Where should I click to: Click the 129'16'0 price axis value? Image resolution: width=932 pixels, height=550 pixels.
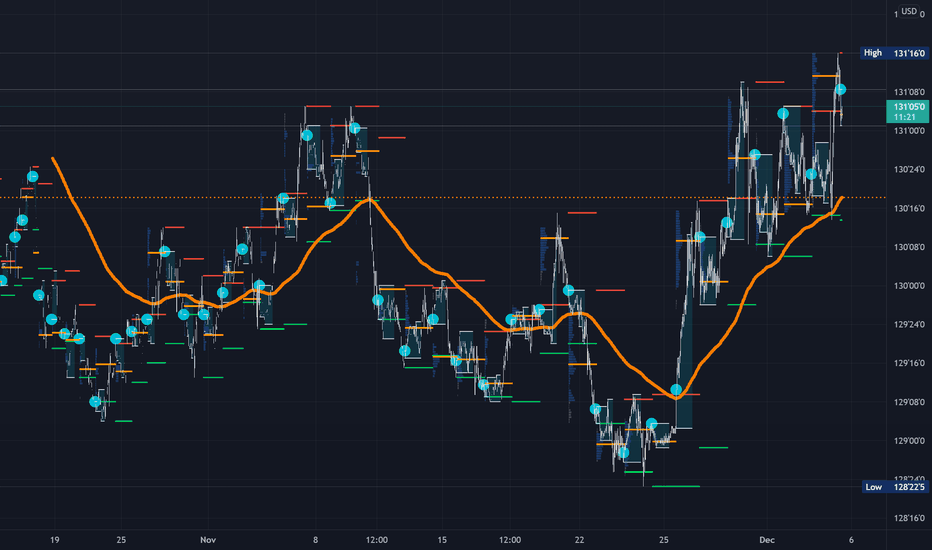[x=909, y=363]
